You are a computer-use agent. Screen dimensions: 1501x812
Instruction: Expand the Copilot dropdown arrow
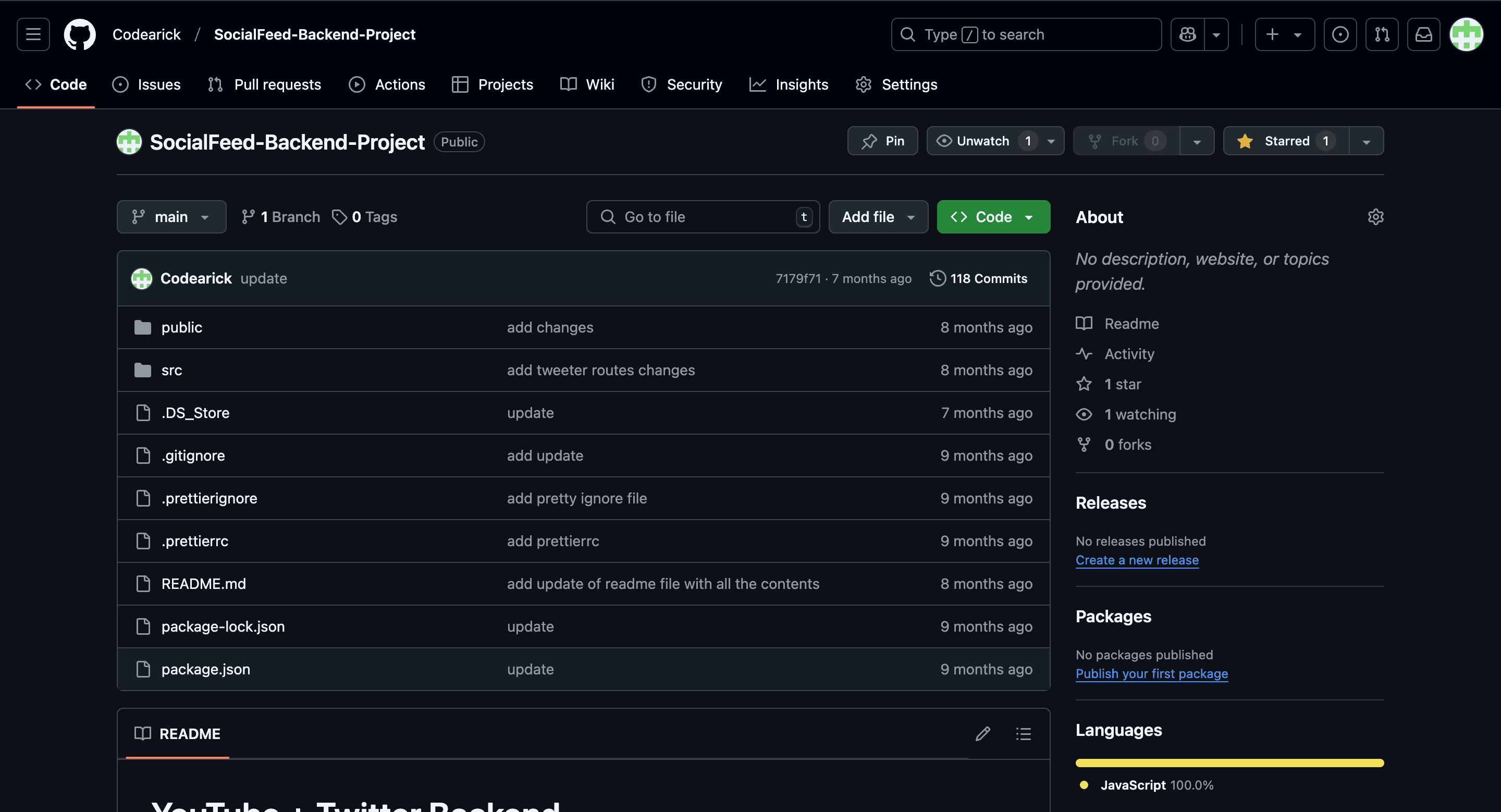[x=1216, y=34]
